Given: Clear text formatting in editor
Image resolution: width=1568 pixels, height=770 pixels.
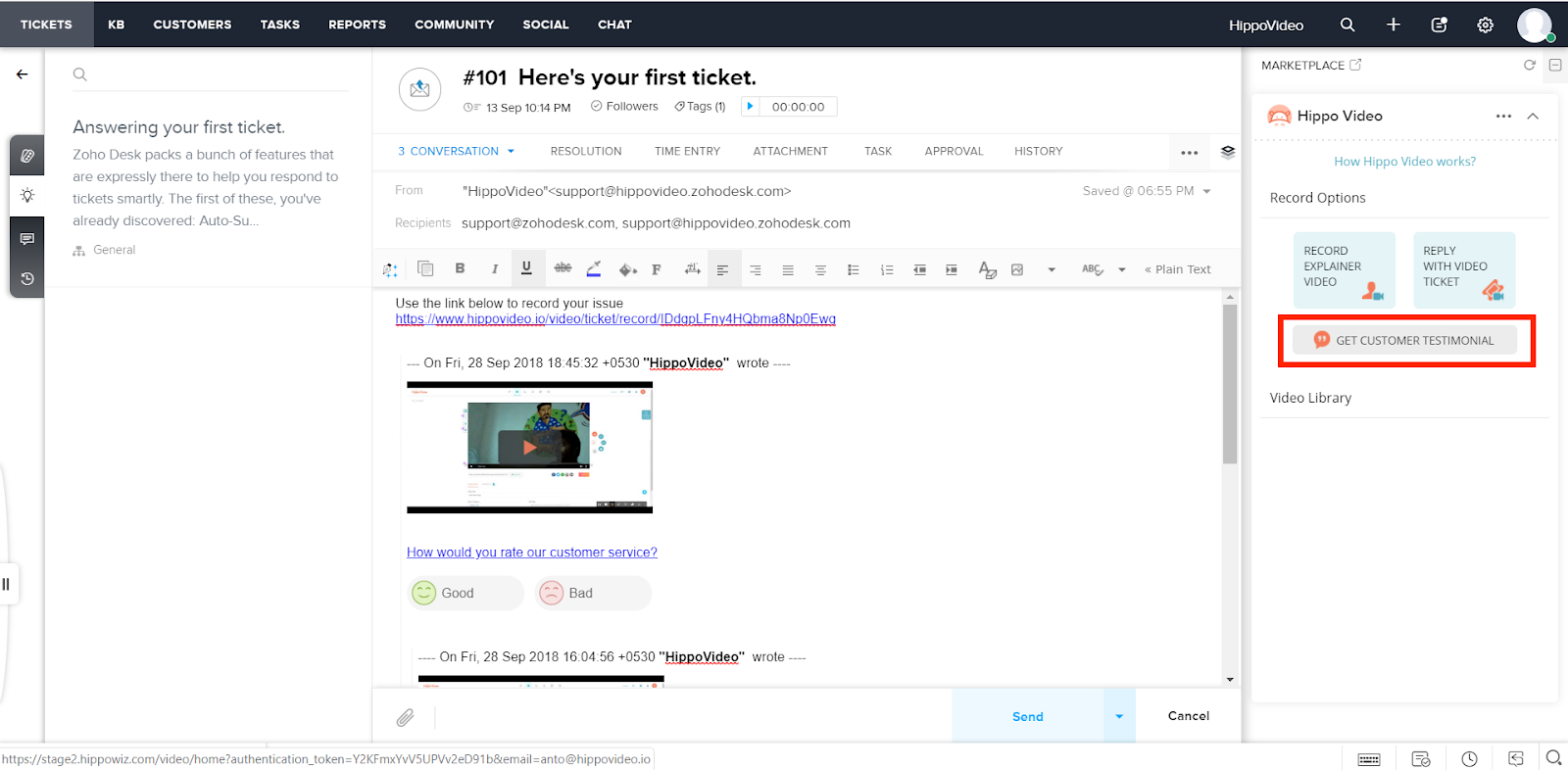Looking at the screenshot, I should tap(987, 269).
